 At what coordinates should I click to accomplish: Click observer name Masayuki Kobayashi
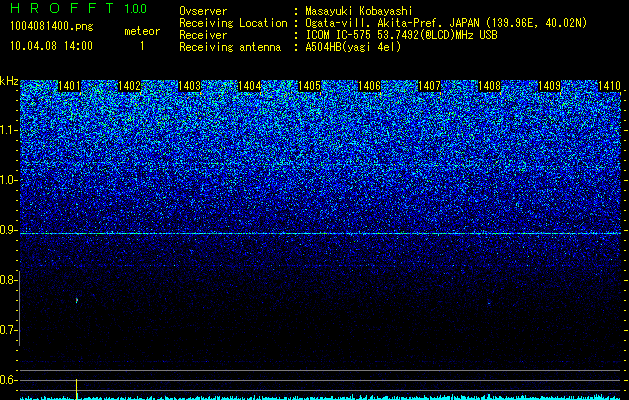point(359,11)
